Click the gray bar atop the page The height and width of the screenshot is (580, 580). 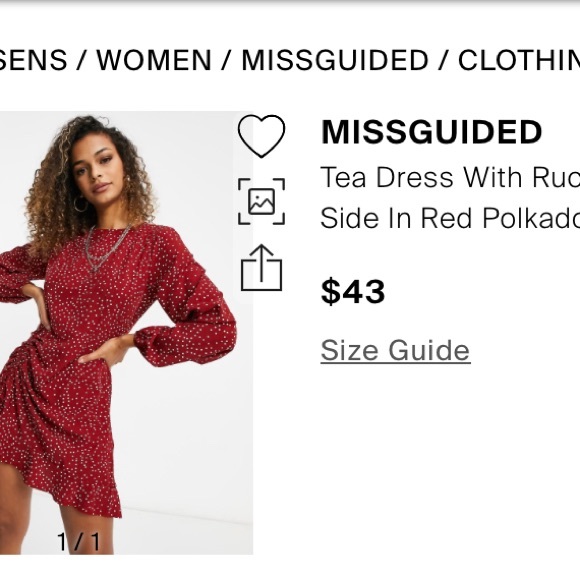click(x=290, y=2)
